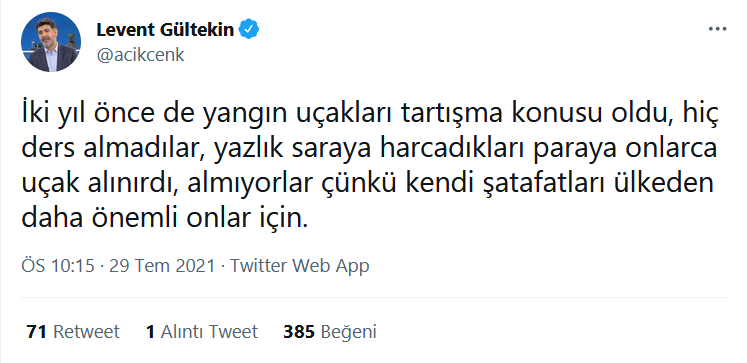Image resolution: width=747 pixels, height=363 pixels.
Task: Show the 1 Alıntı Tweet list
Action: (x=202, y=332)
